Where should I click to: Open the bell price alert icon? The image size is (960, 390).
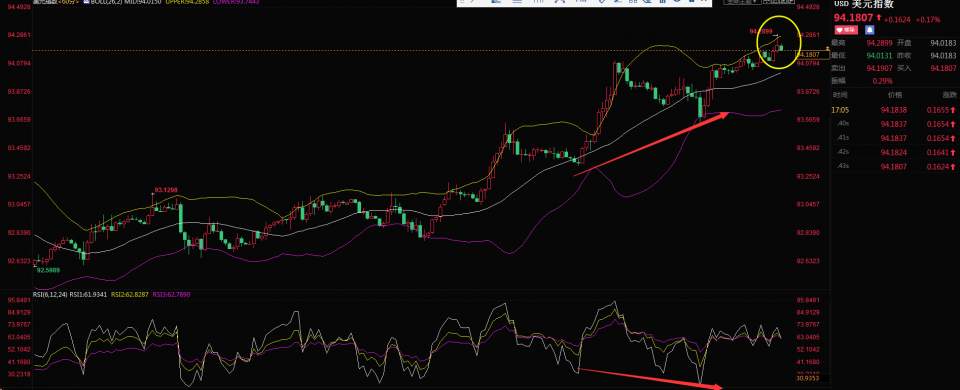point(870,29)
